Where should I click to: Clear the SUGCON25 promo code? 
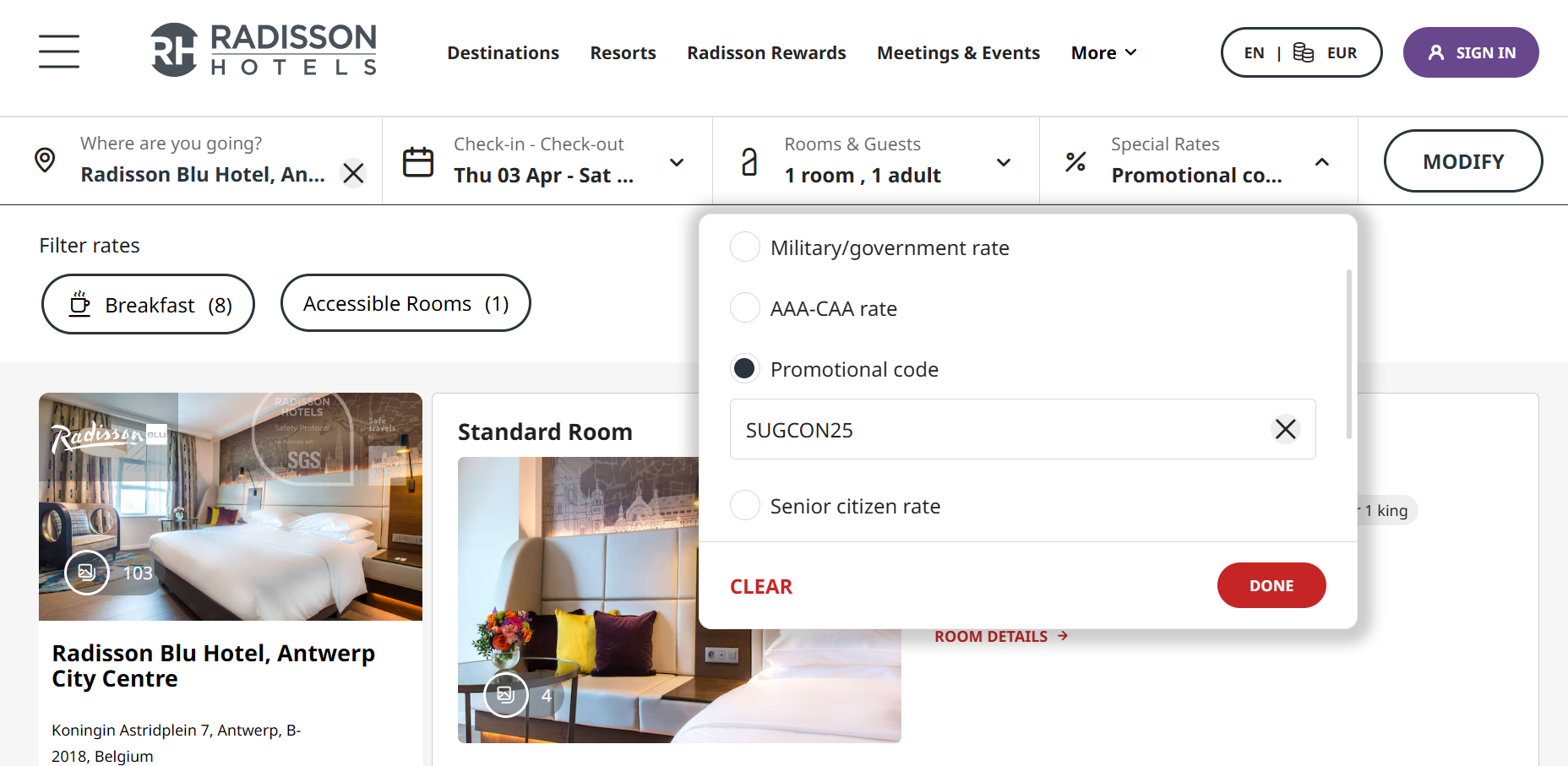(1285, 429)
